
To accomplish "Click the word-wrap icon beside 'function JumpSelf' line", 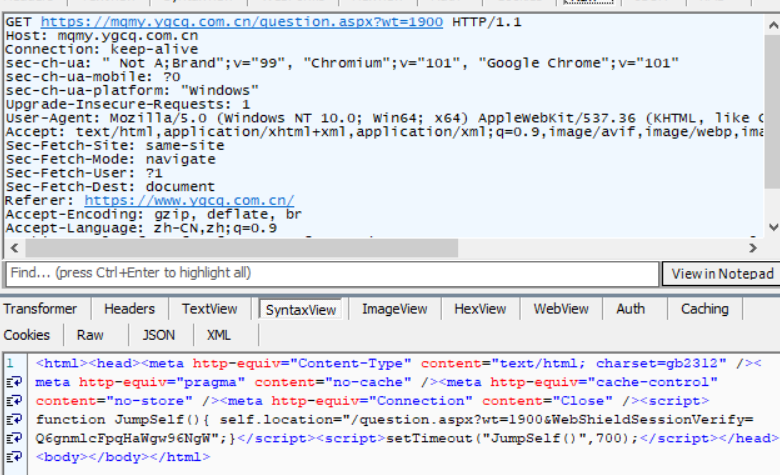I will click(x=14, y=419).
